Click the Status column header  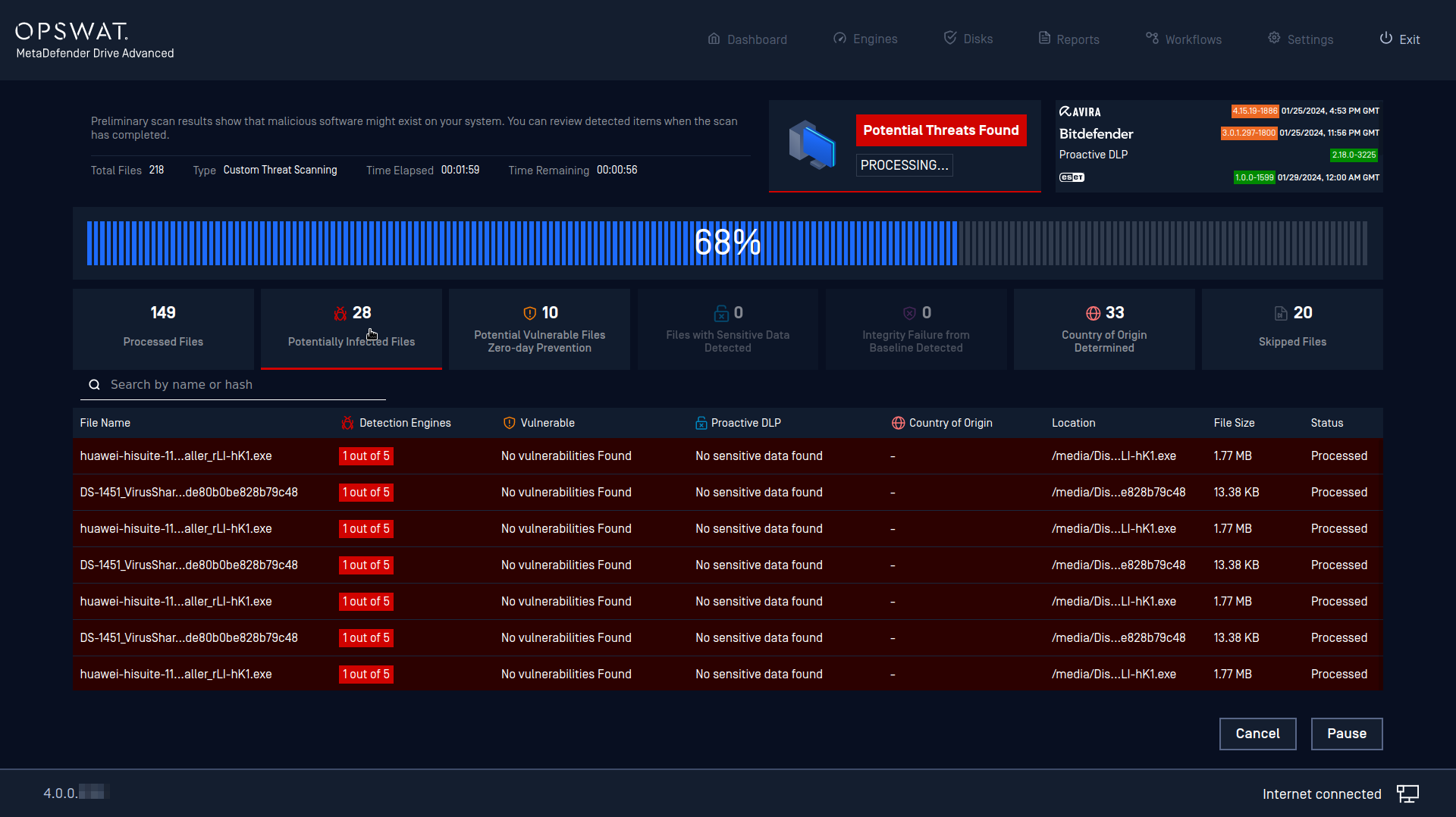point(1327,423)
